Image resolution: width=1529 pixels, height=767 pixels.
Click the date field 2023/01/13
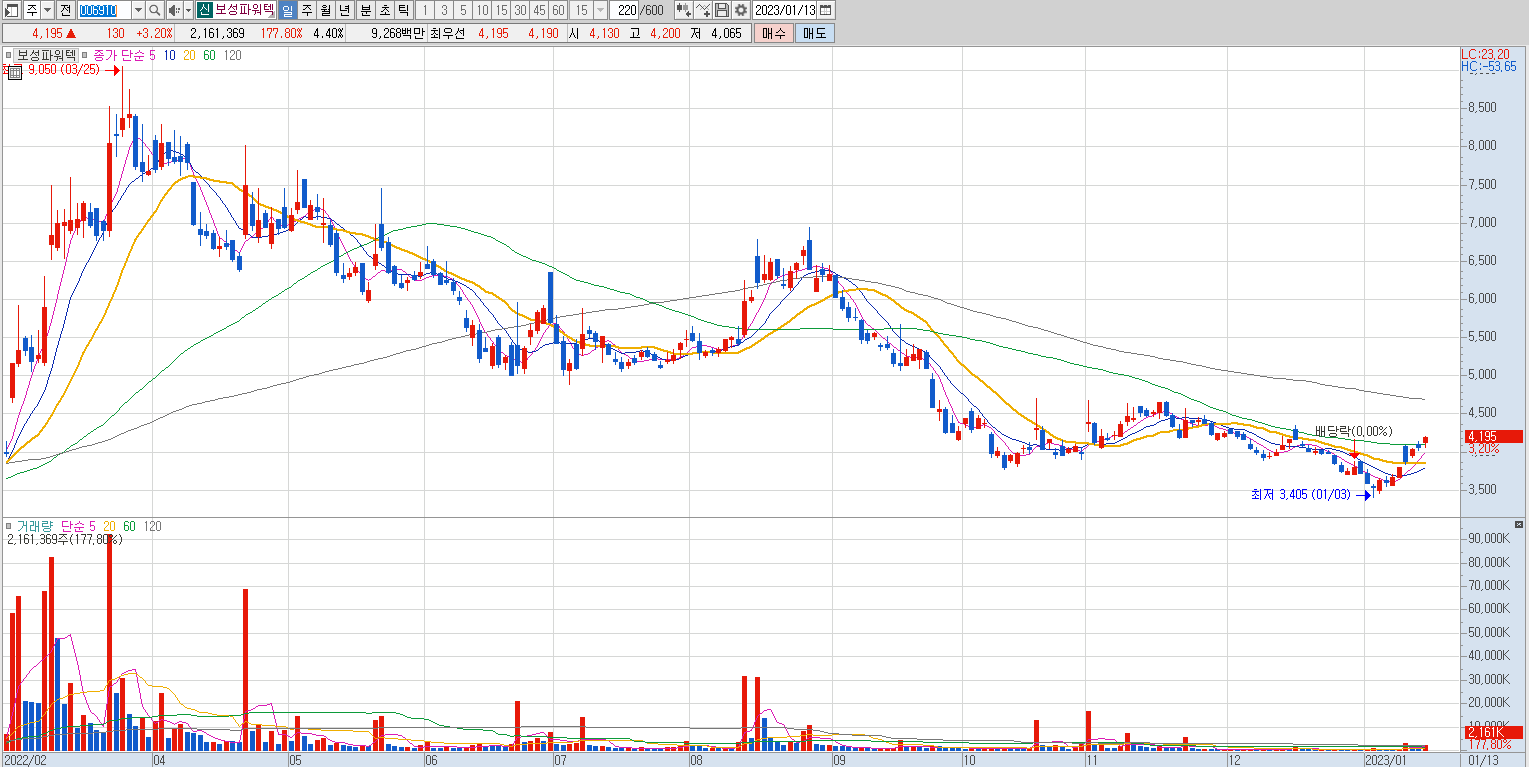(785, 10)
